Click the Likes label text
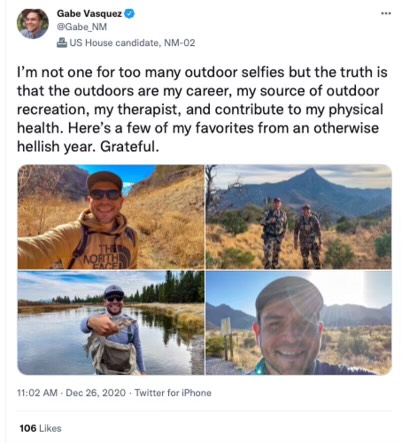This screenshot has height=443, width=402. pos(50,428)
